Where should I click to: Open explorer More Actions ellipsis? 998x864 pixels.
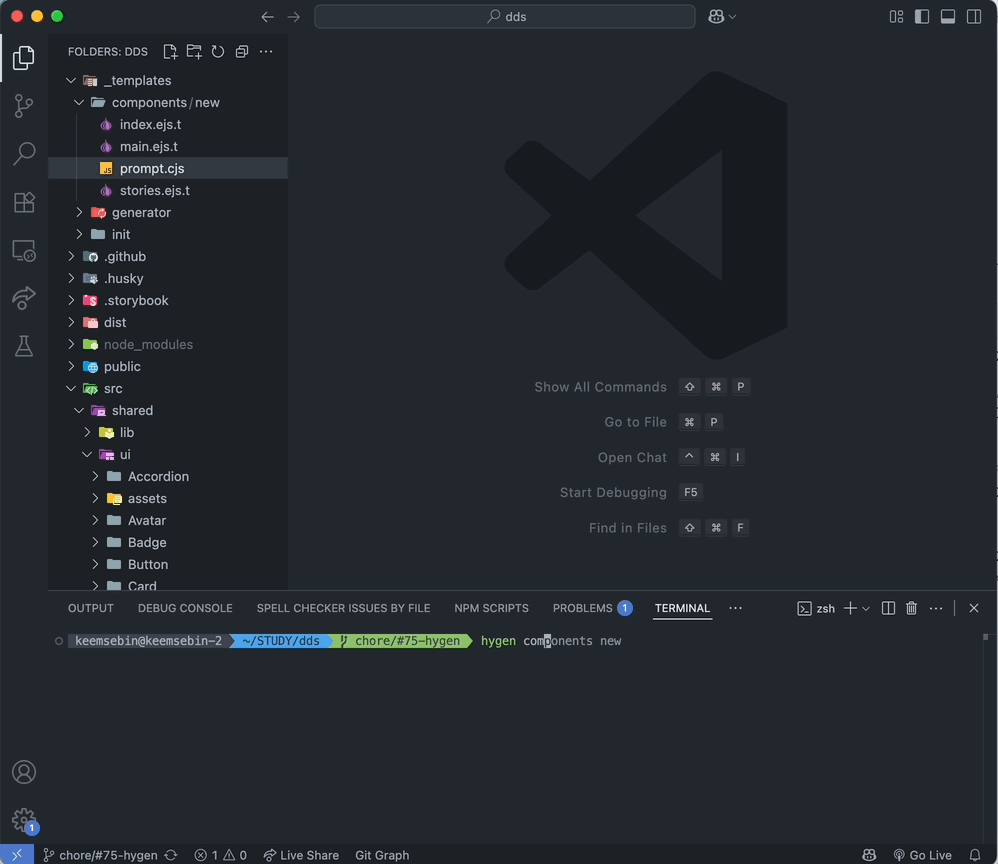266,52
